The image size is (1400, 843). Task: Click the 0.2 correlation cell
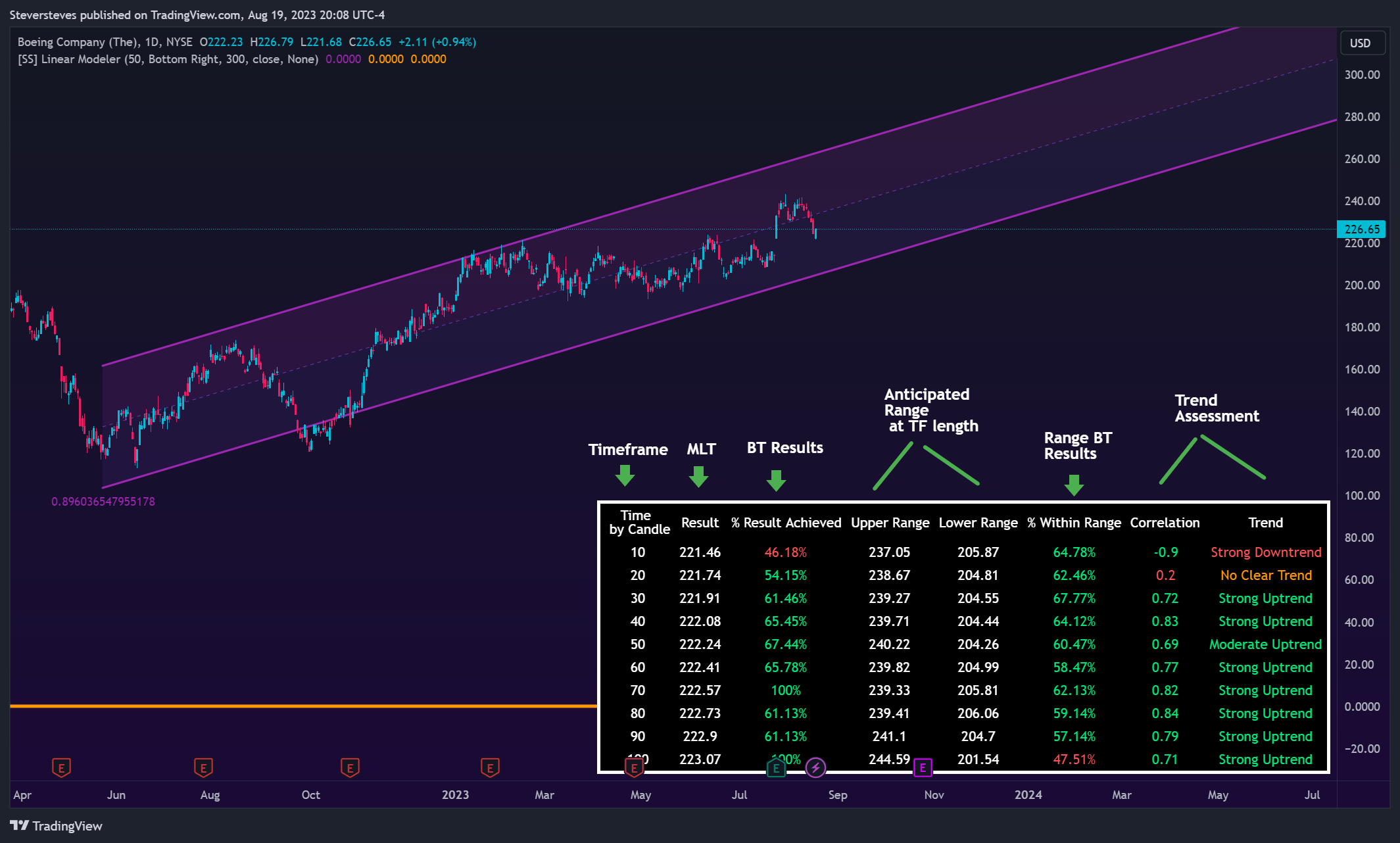tap(1165, 575)
